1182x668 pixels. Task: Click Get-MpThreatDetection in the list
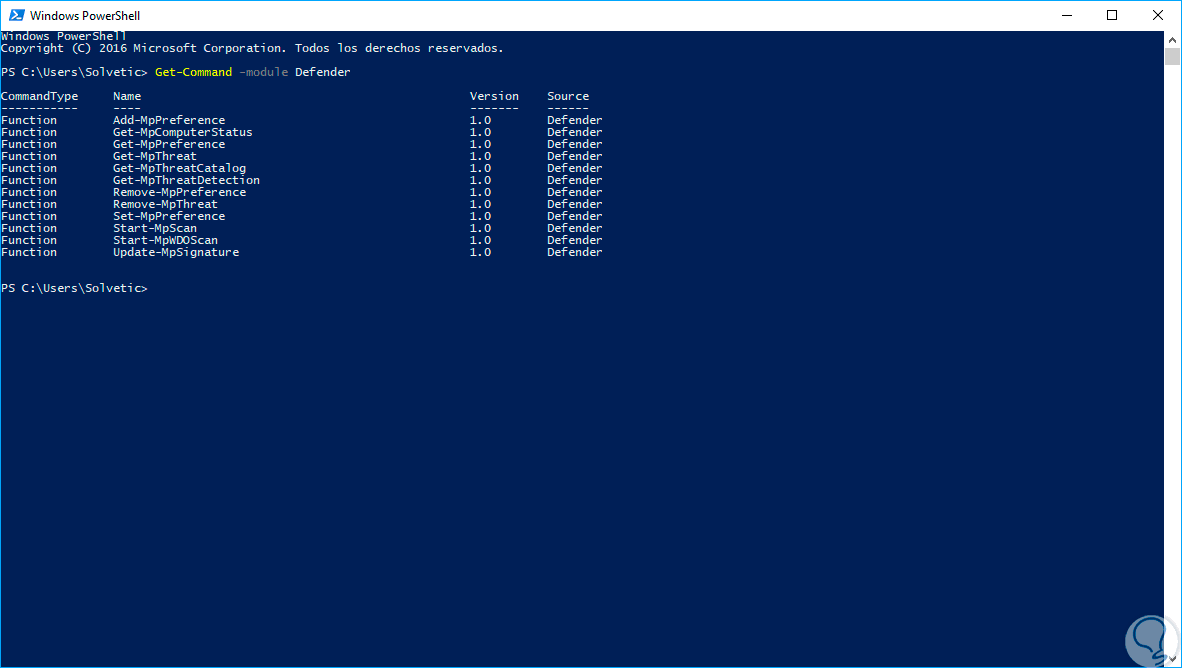pos(186,180)
